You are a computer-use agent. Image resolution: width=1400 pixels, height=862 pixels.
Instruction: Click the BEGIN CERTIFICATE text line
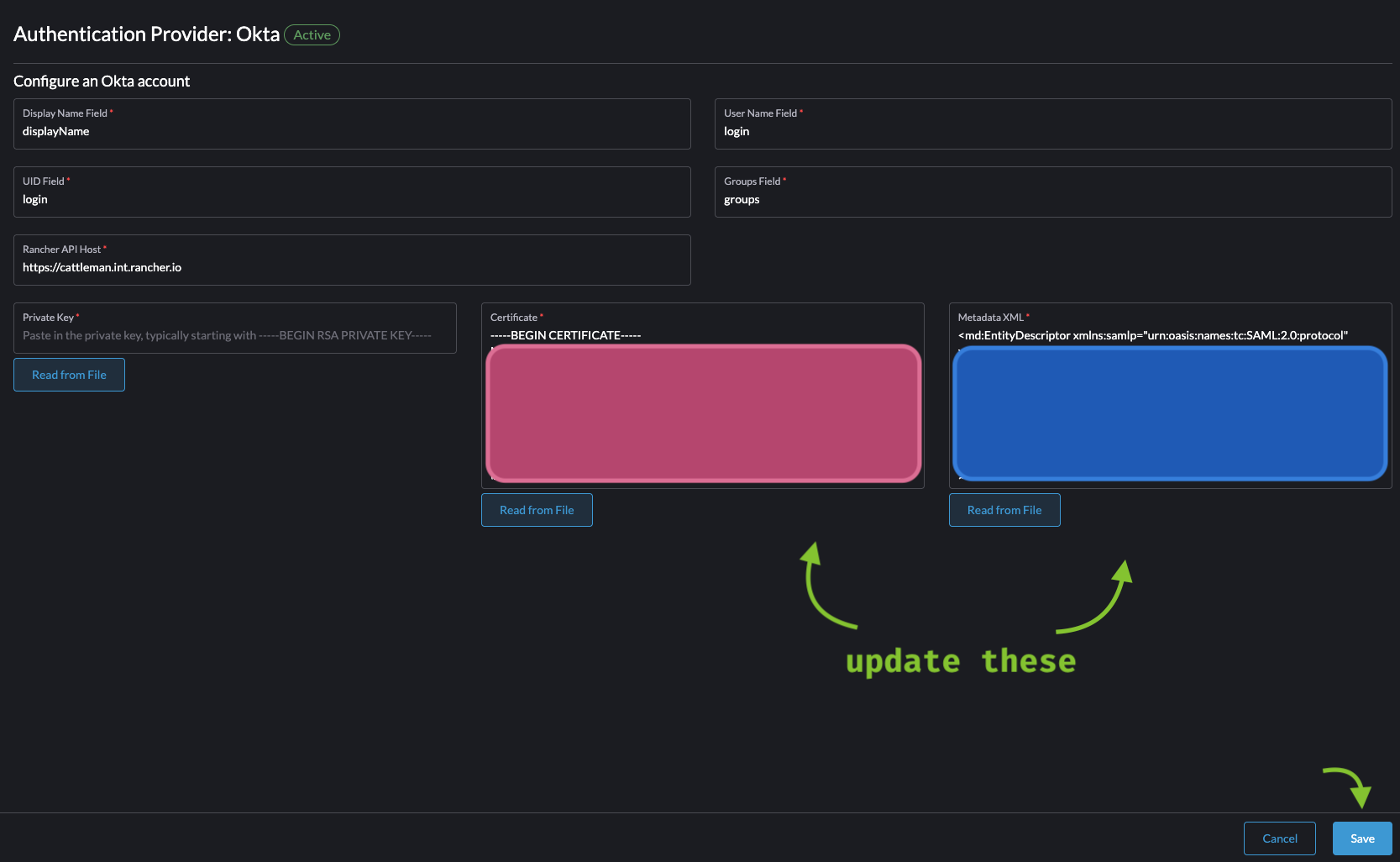click(x=565, y=335)
